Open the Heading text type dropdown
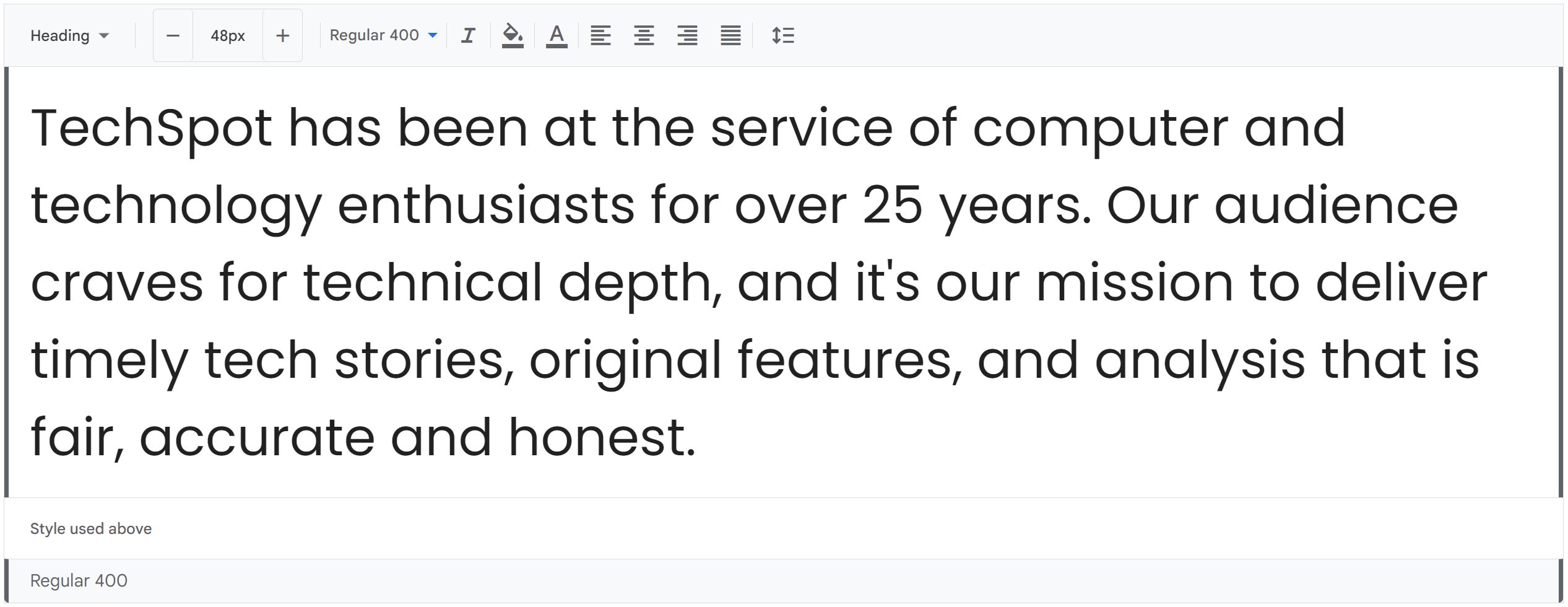1568x607 pixels. tap(69, 36)
